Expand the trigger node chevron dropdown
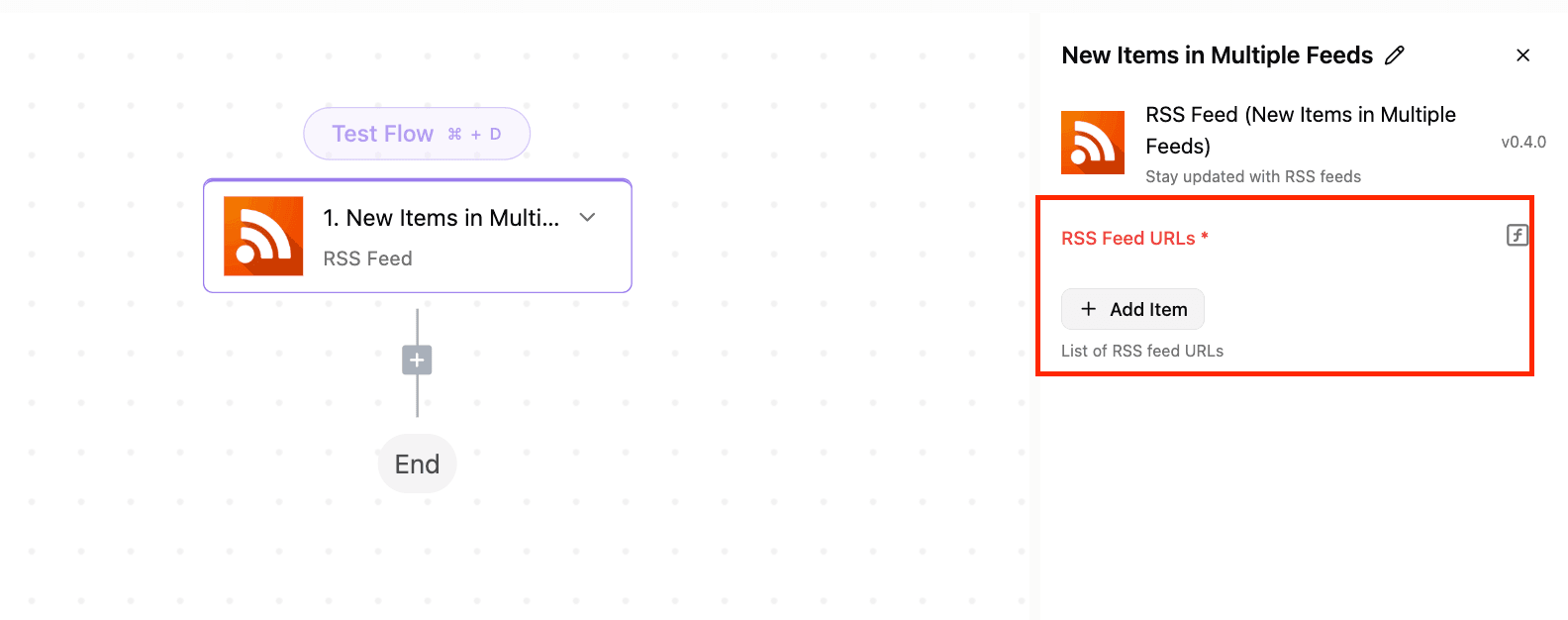Screen dimensions: 1568x620 click(x=587, y=217)
